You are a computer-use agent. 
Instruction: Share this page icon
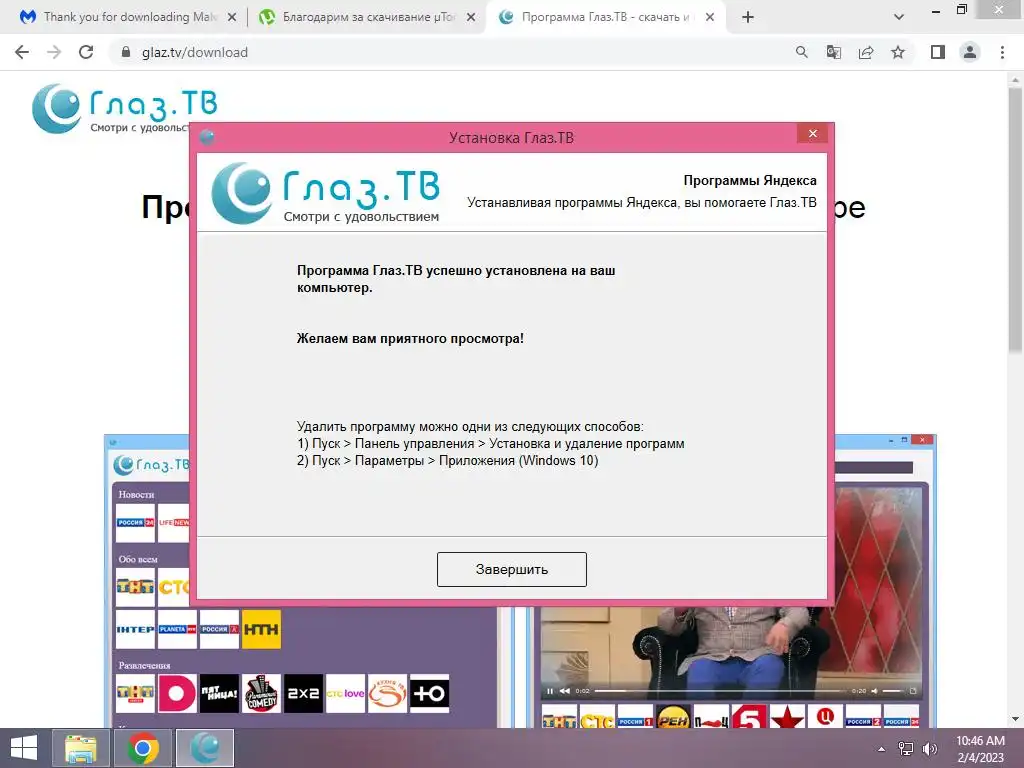click(x=866, y=52)
